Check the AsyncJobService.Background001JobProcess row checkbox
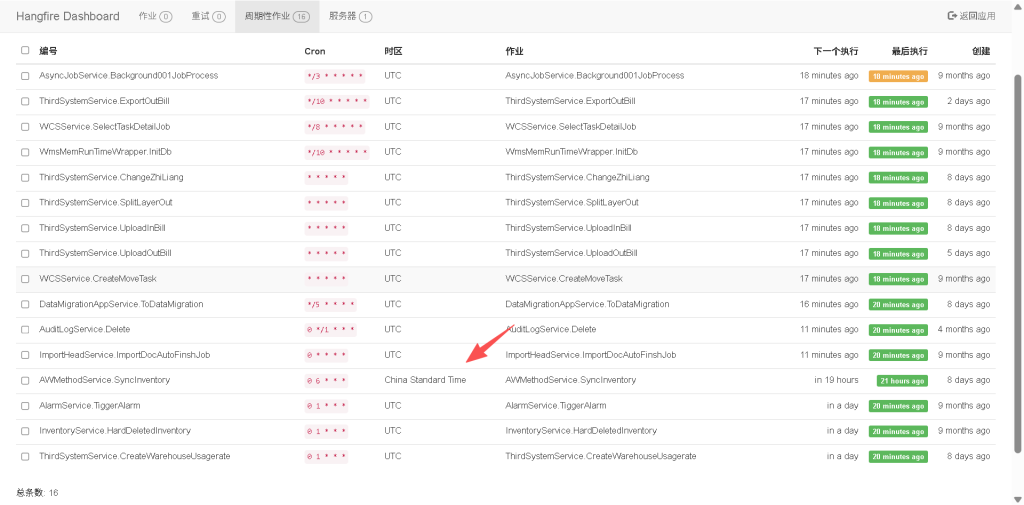The width and height of the screenshot is (1024, 505). [25, 76]
